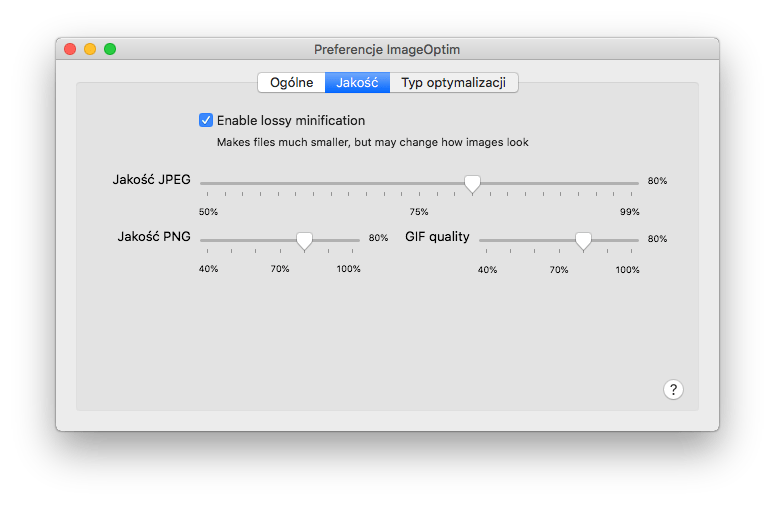Select the Jakość tab

coord(357,83)
